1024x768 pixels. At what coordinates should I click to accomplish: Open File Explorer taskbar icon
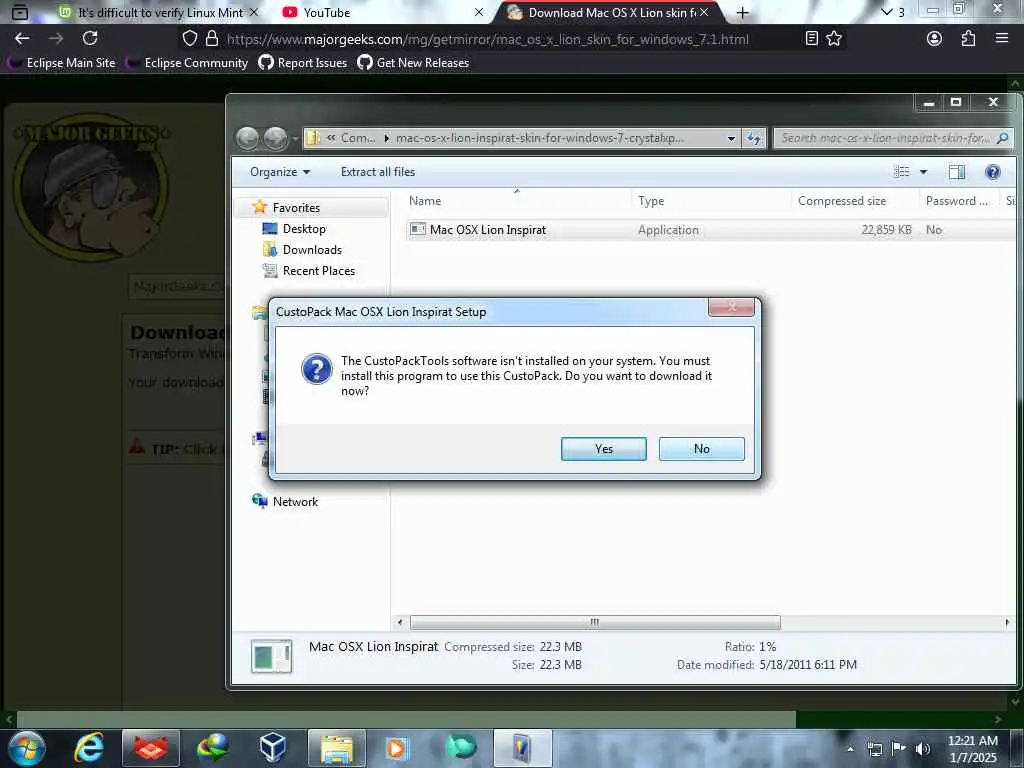337,748
